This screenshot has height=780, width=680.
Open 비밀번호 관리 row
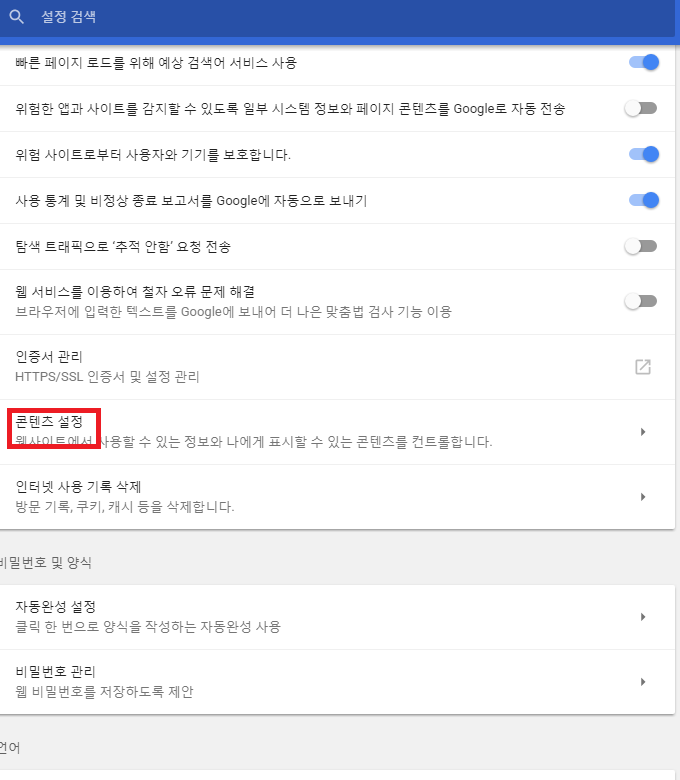pyautogui.click(x=337, y=682)
